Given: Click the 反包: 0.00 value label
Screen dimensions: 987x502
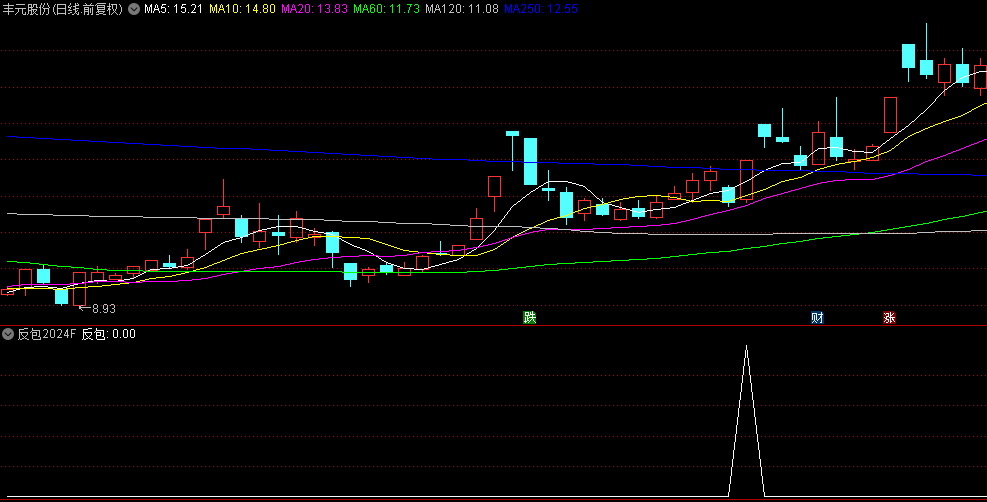Looking at the screenshot, I should pyautogui.click(x=109, y=334).
